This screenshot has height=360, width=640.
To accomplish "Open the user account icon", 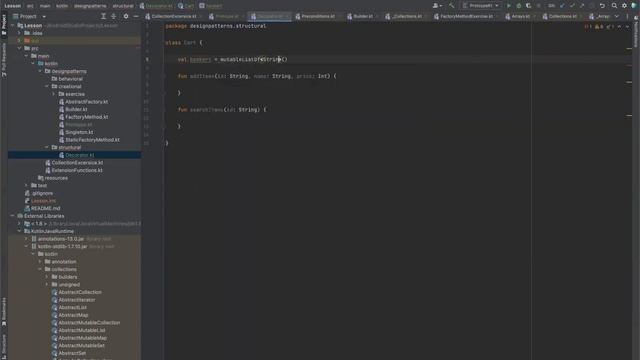I will point(437,6).
